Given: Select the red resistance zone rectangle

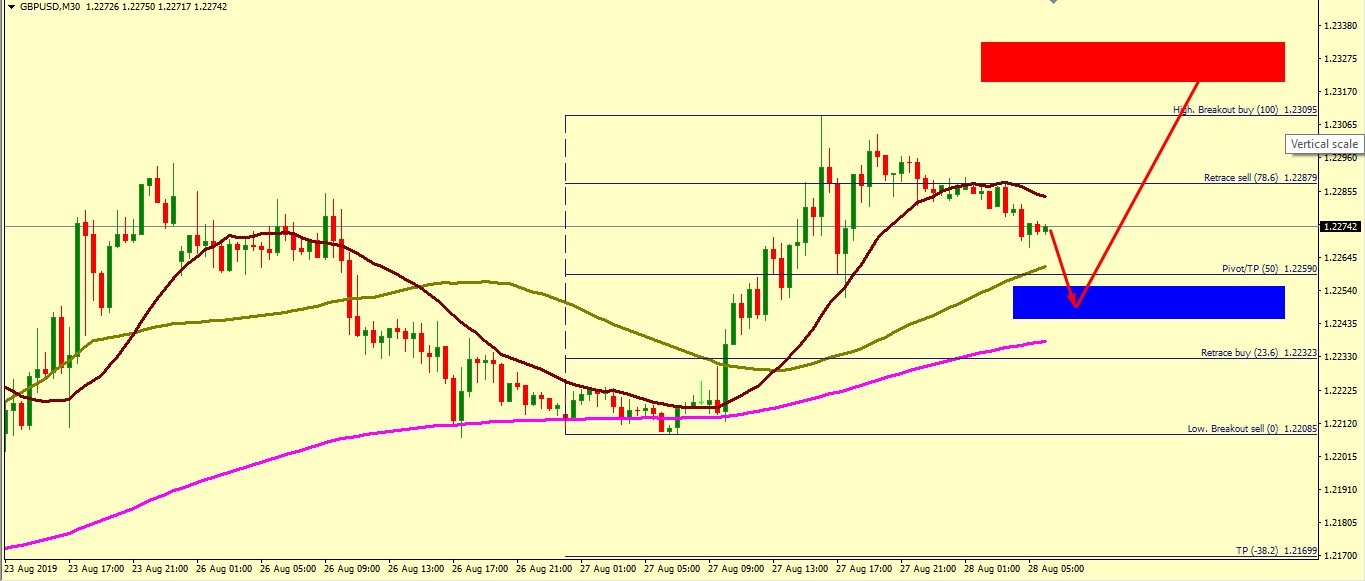Looking at the screenshot, I should coord(1132,62).
